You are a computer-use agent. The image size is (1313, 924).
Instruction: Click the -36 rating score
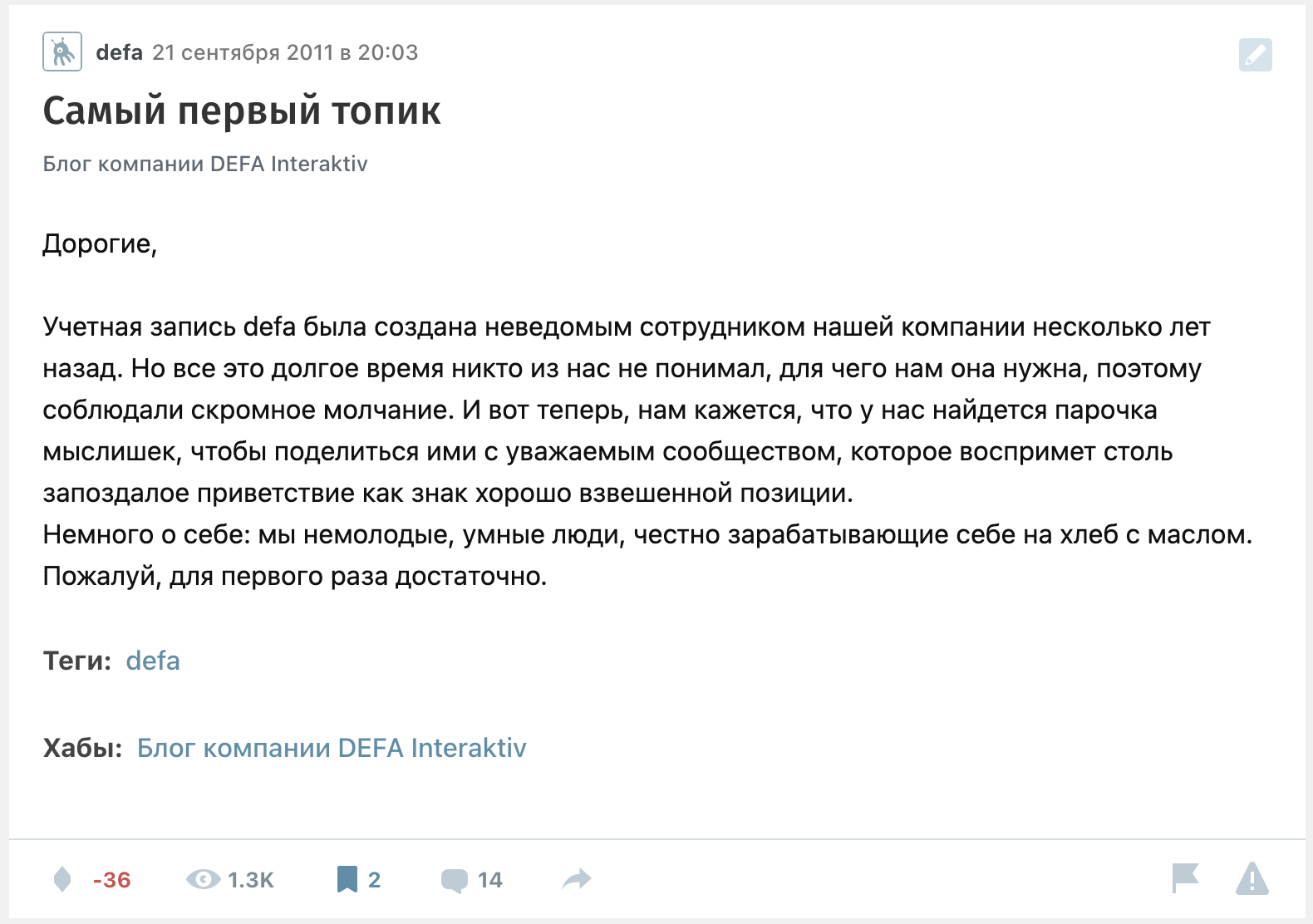coord(112,879)
